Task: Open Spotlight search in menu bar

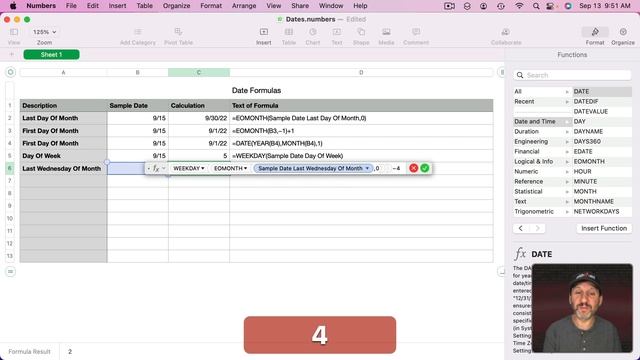Action: click(x=536, y=6)
